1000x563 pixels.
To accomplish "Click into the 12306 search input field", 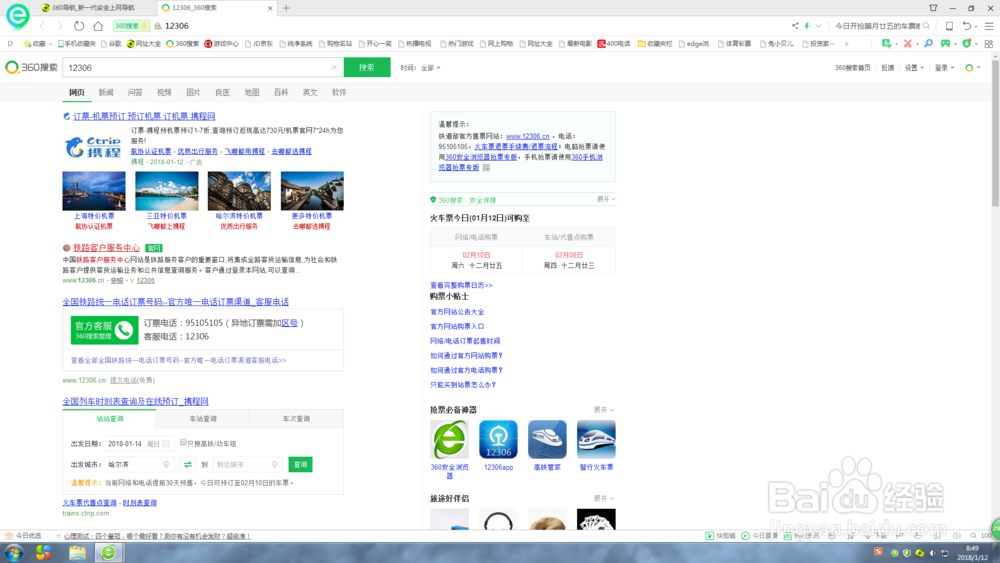I will click(x=196, y=67).
